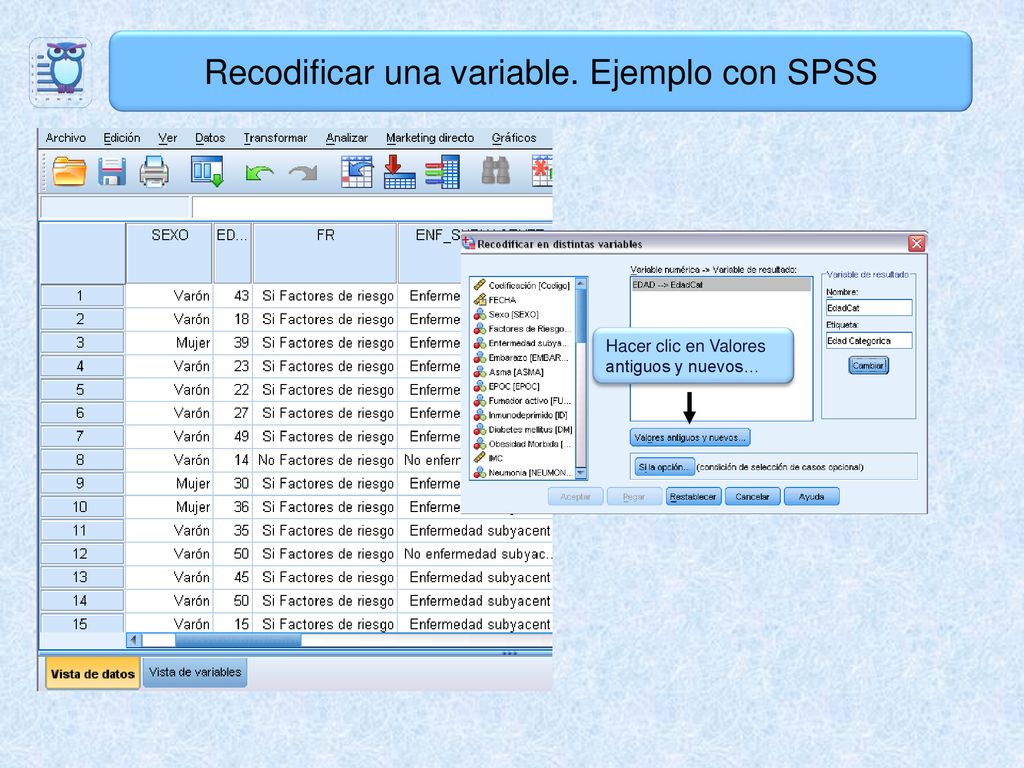
Task: Select Codificación [Codigo] variable in list
Action: click(522, 285)
